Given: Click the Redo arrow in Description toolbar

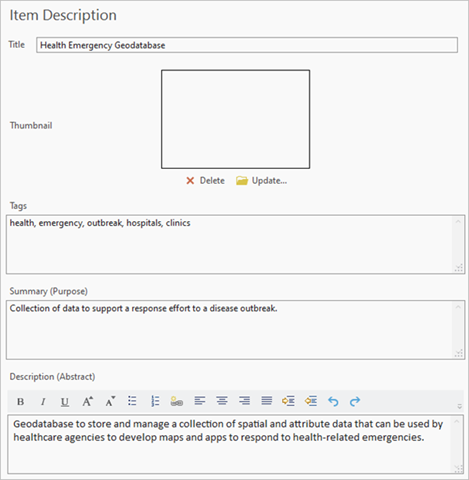Looking at the screenshot, I should pos(355,401).
